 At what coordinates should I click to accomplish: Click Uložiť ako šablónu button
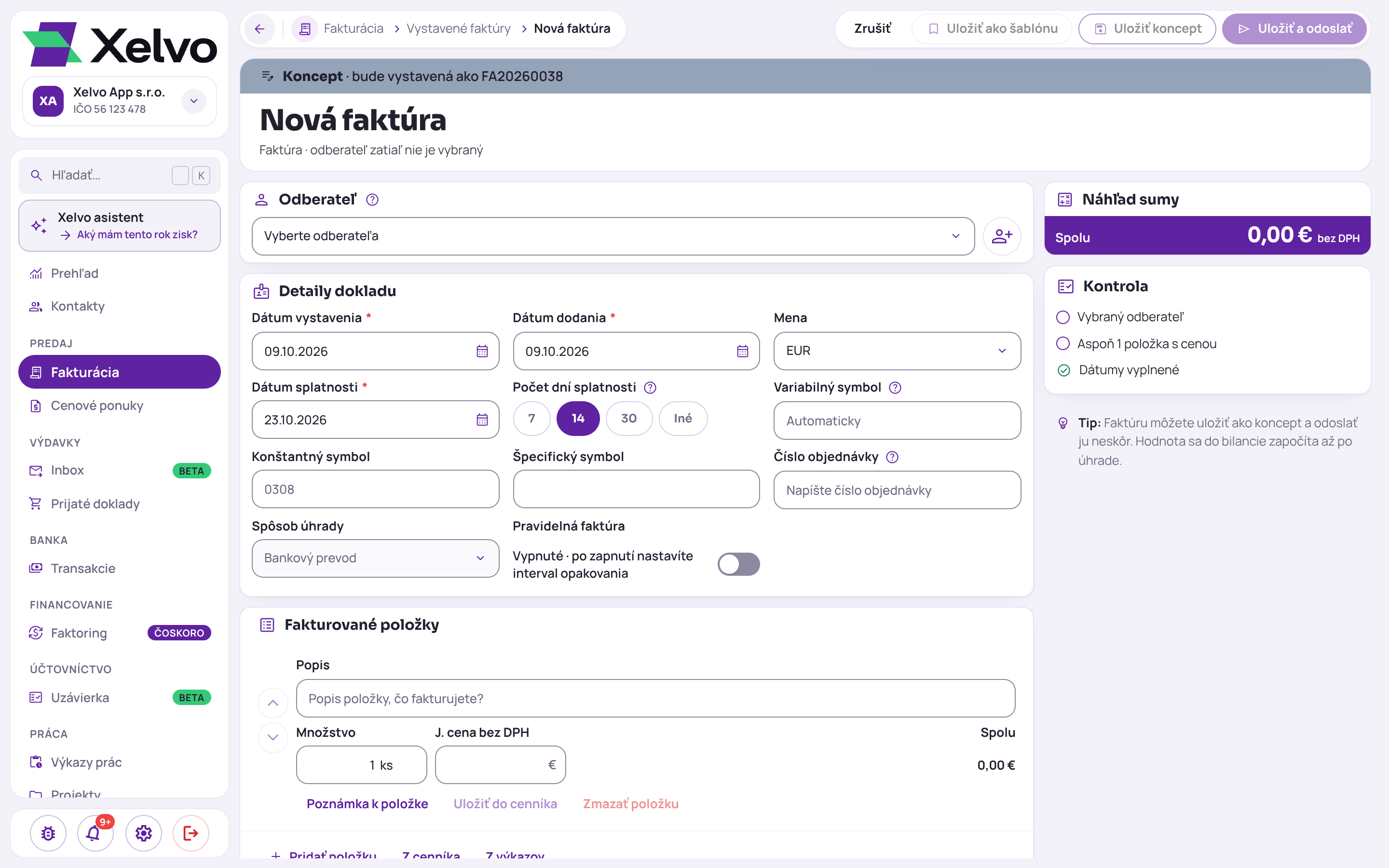(x=992, y=29)
